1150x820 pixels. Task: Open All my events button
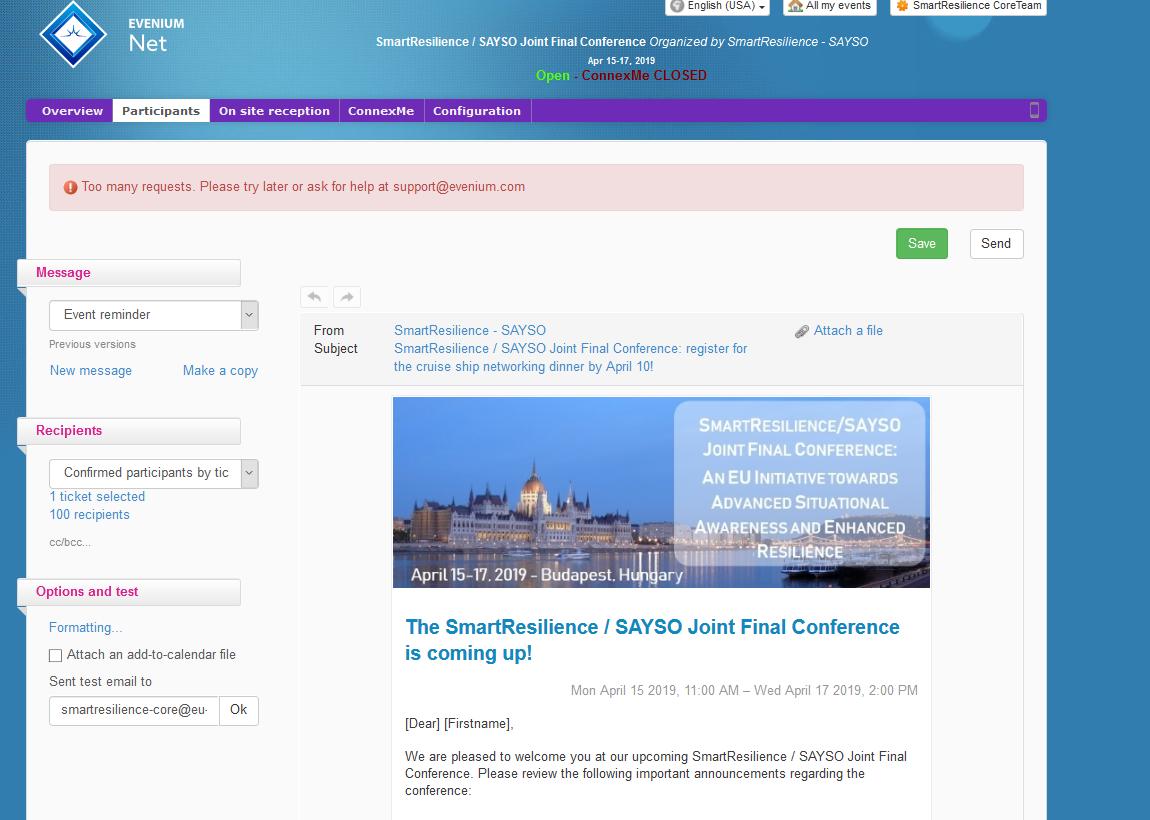[x=829, y=6]
